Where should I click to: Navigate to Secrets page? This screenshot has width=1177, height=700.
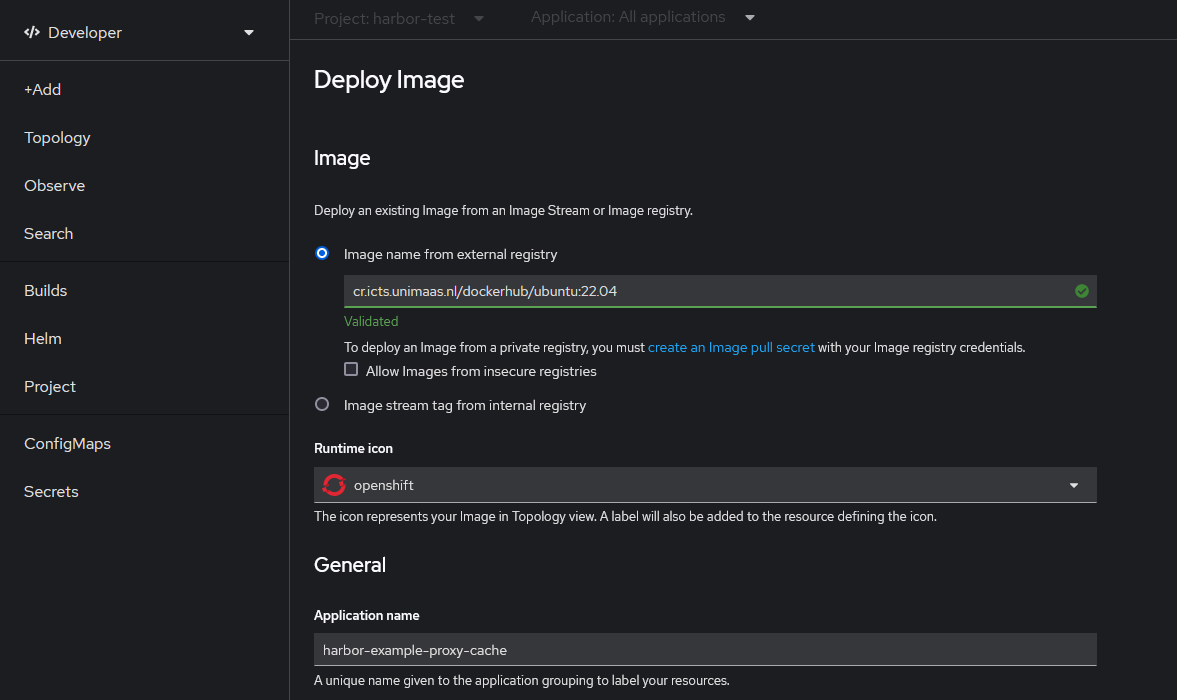[51, 491]
